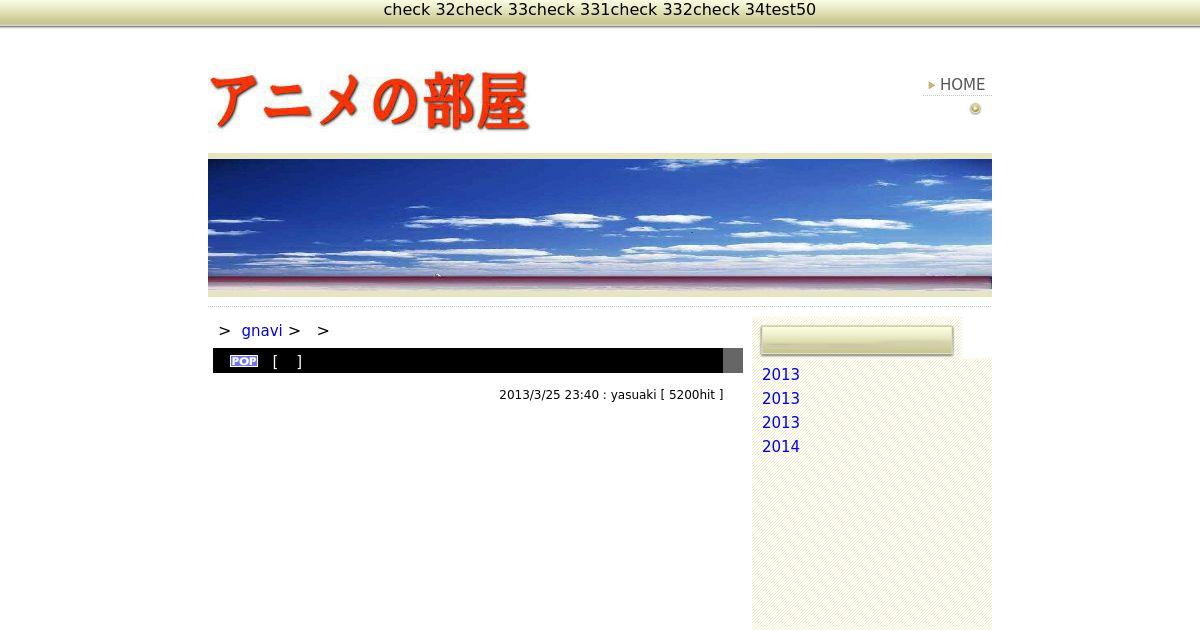Click the 'test50' text in the top bar
The width and height of the screenshot is (1200, 630).
[791, 10]
